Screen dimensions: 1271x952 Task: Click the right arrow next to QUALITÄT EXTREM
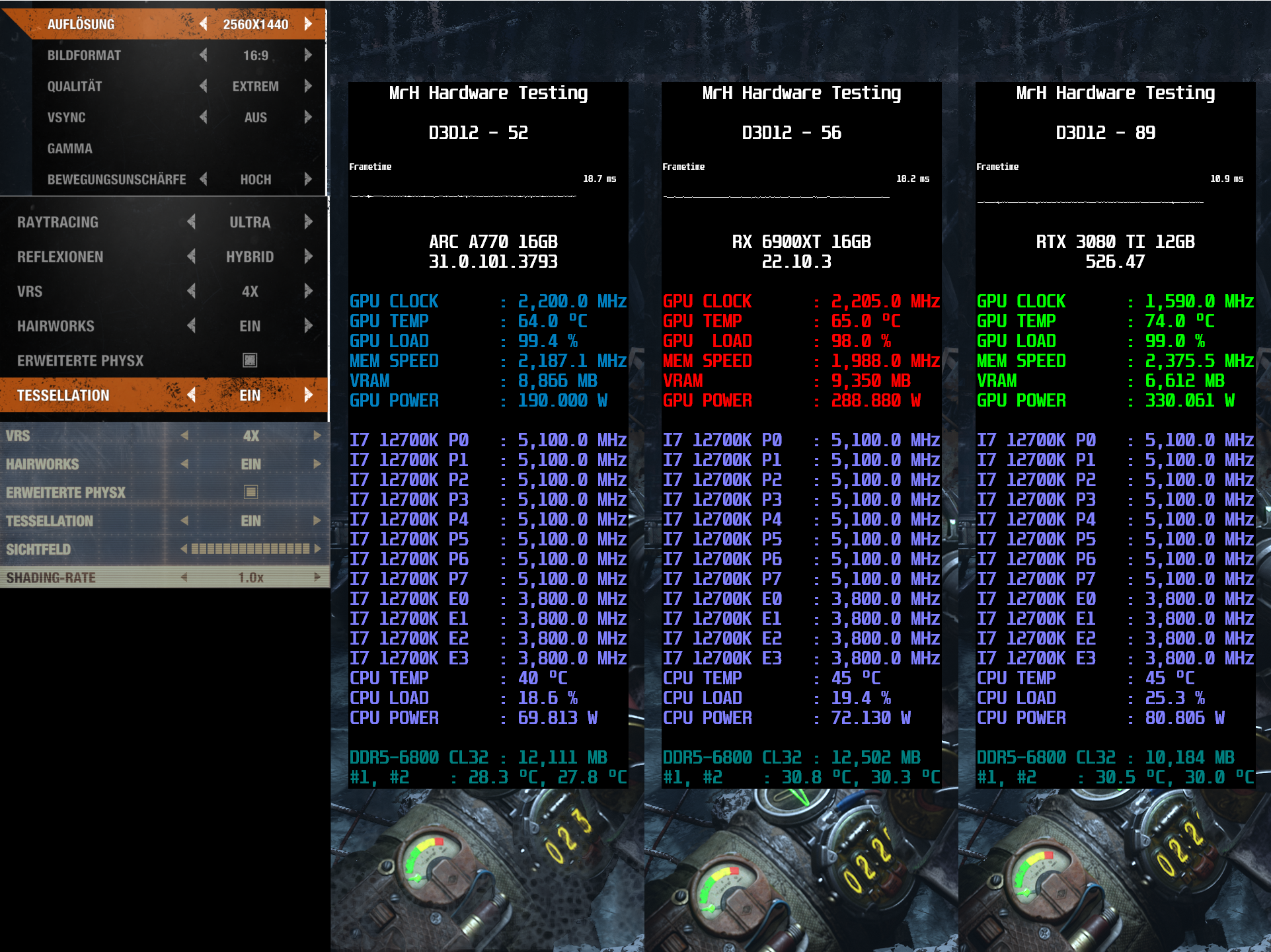pos(307,86)
